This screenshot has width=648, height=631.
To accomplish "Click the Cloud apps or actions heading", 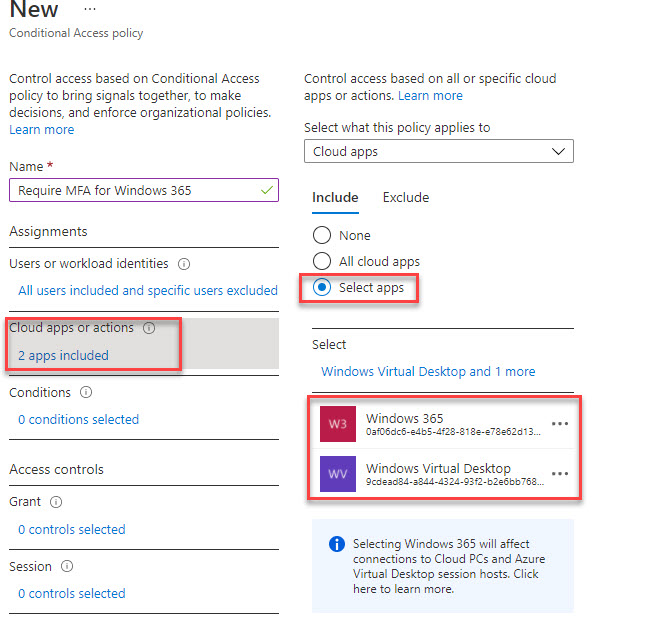I will click(x=71, y=328).
